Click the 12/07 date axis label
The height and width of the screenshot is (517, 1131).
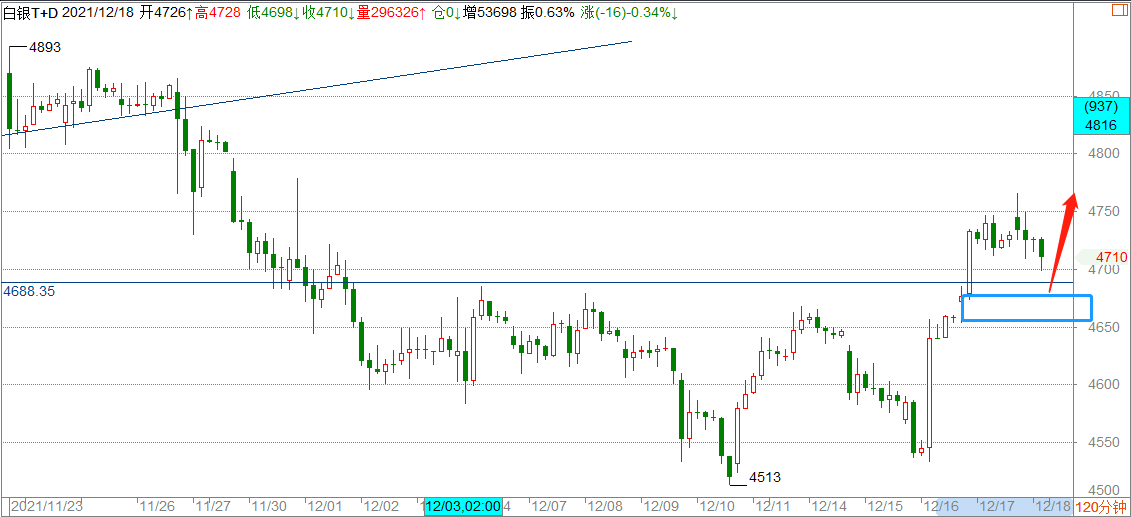pos(548,508)
